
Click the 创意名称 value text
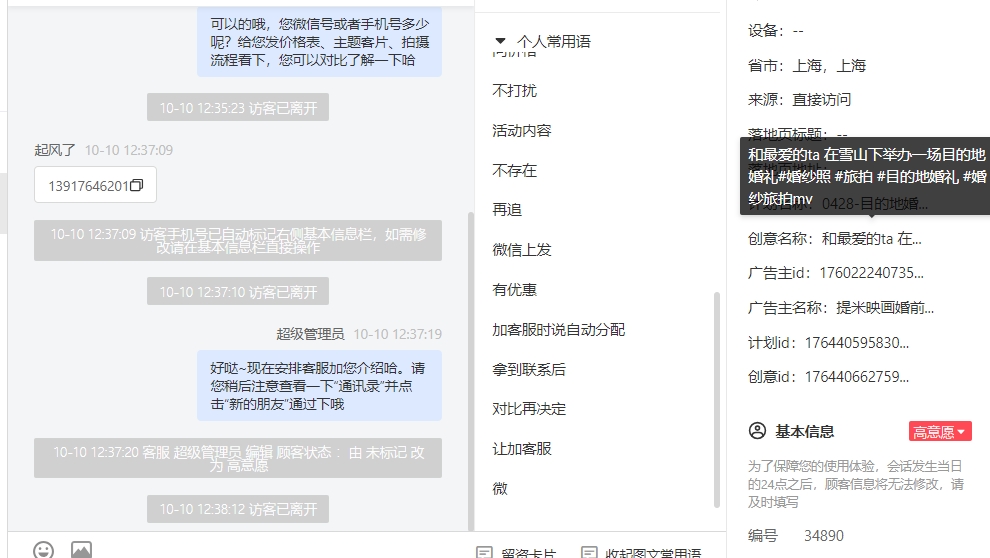871,239
